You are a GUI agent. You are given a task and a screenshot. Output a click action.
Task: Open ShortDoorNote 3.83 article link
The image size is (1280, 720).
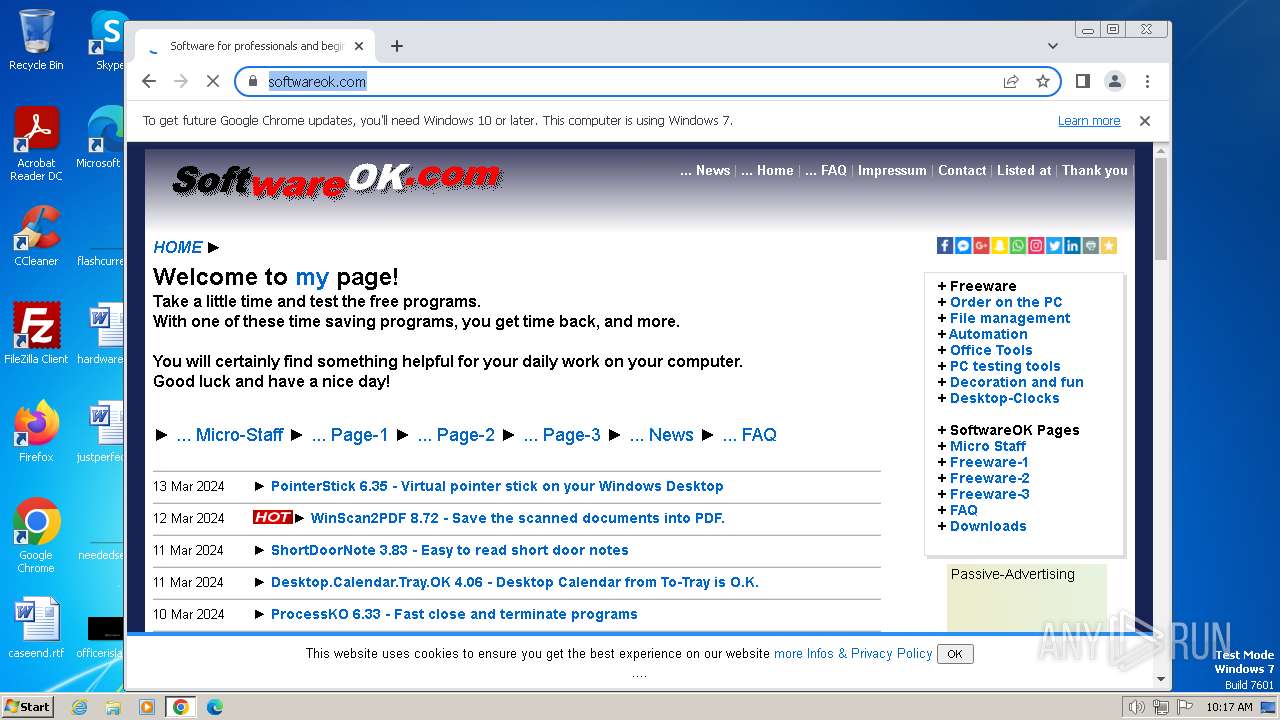click(x=450, y=550)
